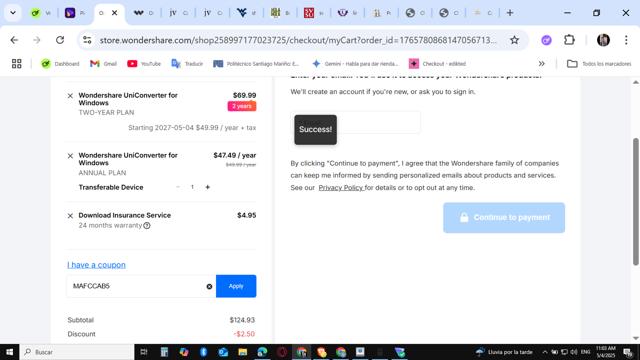Apply the coupon code
The image size is (640, 360).
click(236, 286)
